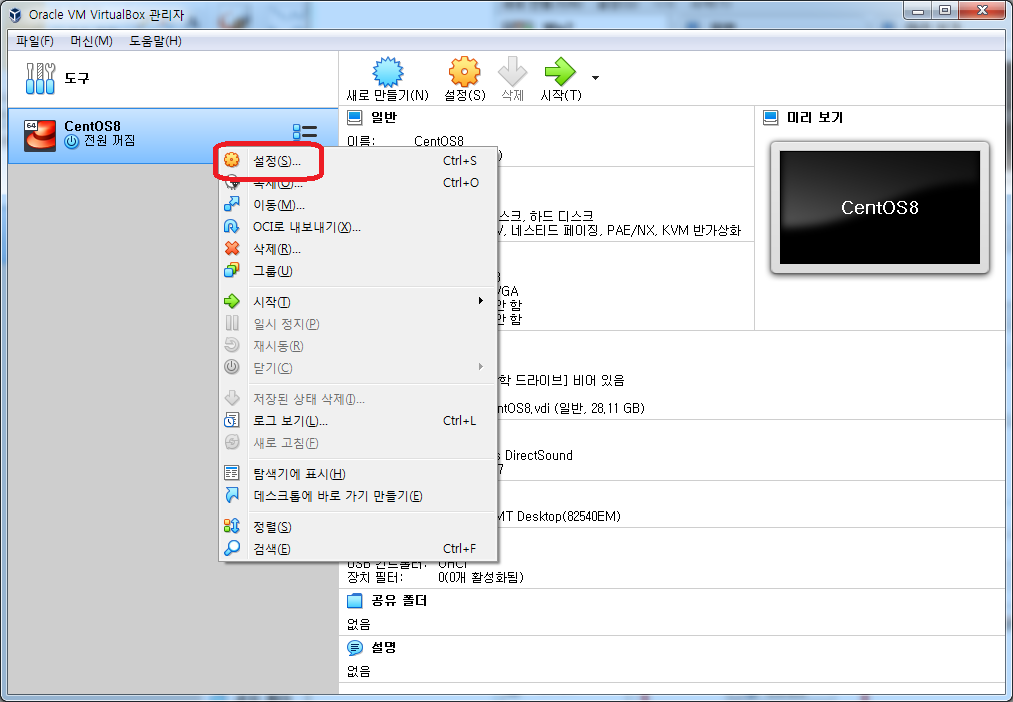Open the 머신(M) menu
This screenshot has height=702, width=1013.
[91, 41]
